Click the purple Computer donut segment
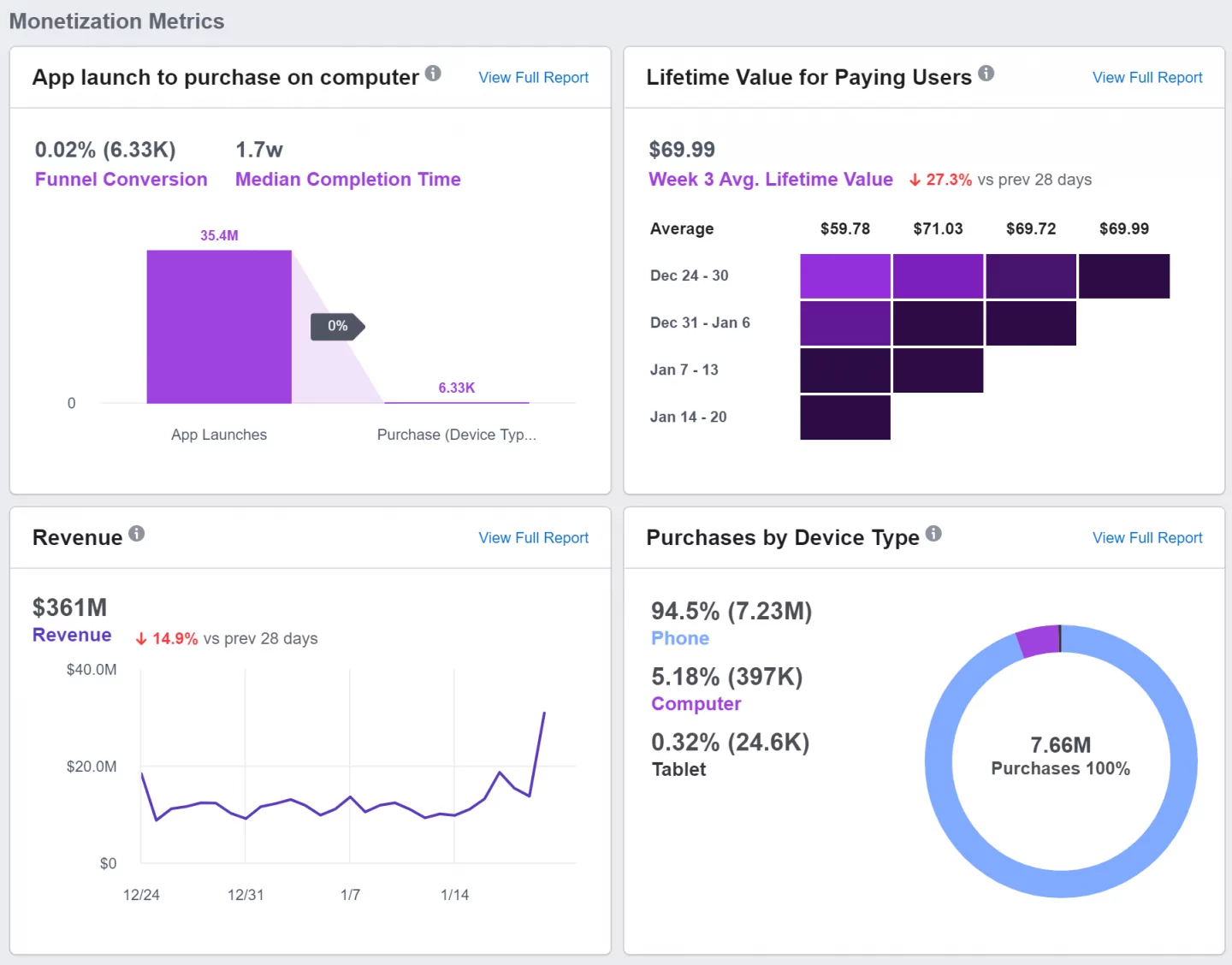This screenshot has height=965, width=1232. pyautogui.click(x=1039, y=641)
